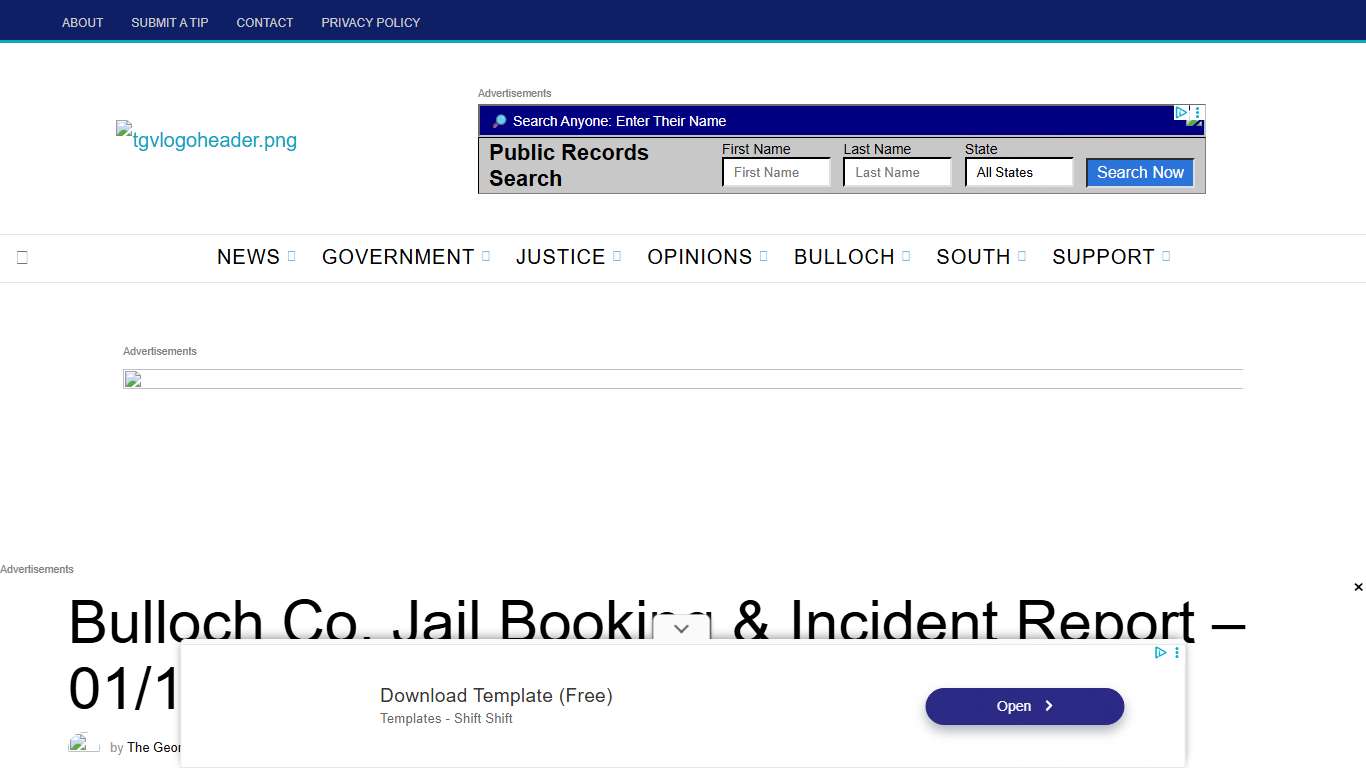Image resolution: width=1366 pixels, height=768 pixels.
Task: Open the three-dot menu on top advertisement
Action: [1196, 112]
